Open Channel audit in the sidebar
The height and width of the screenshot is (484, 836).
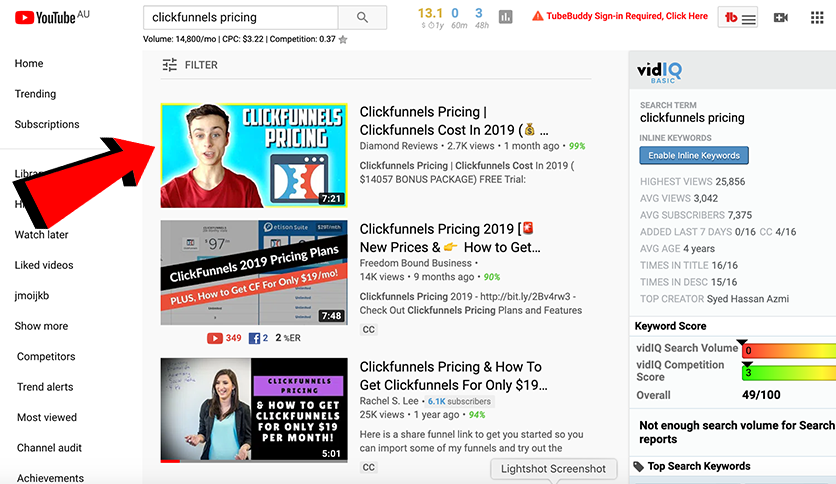49,448
